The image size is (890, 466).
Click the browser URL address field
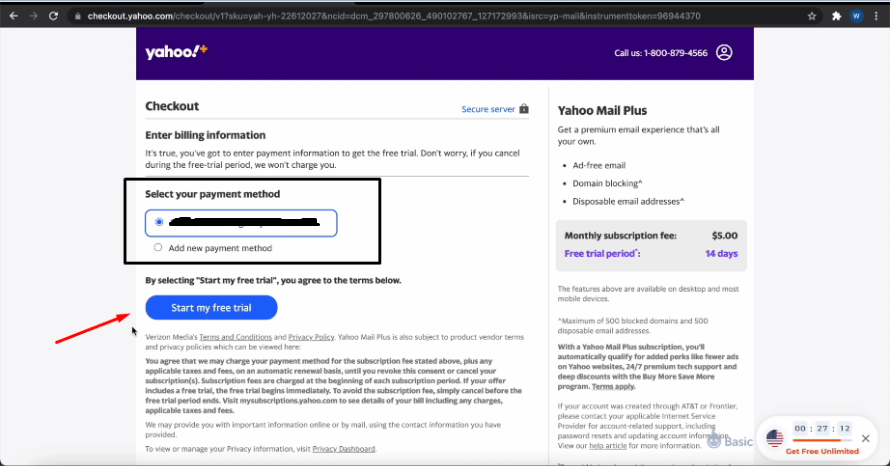pos(443,16)
